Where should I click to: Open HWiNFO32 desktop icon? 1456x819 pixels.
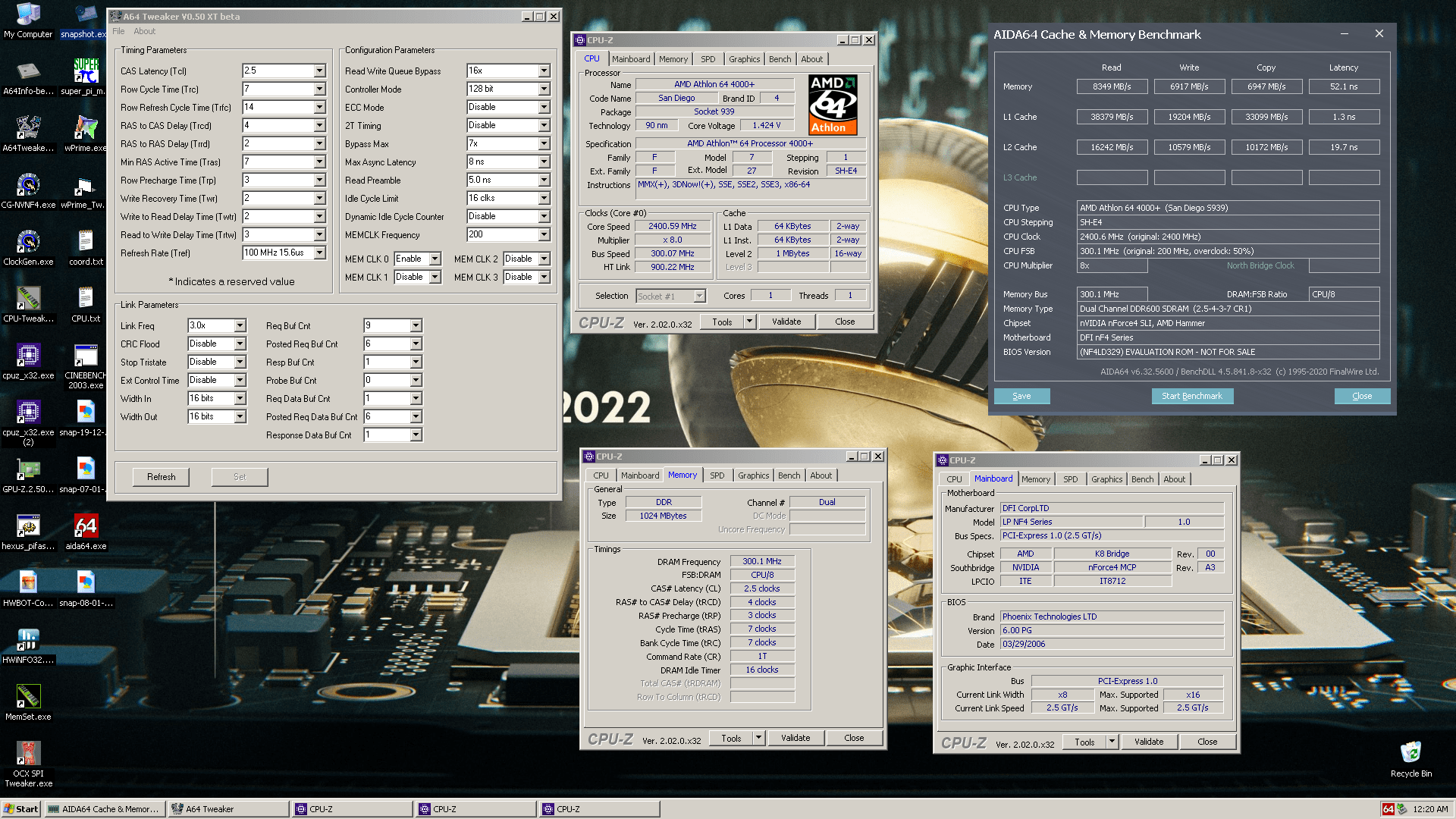[28, 646]
